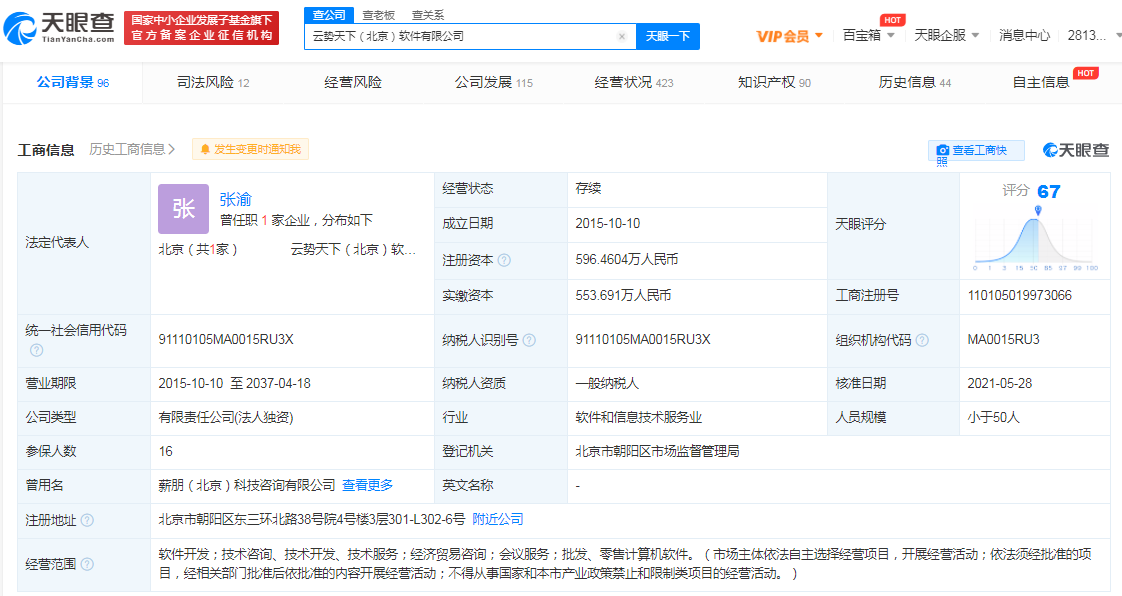1122x596 pixels.
Task: Click the bell icon in 发生变更时通知我
Action: (205, 150)
